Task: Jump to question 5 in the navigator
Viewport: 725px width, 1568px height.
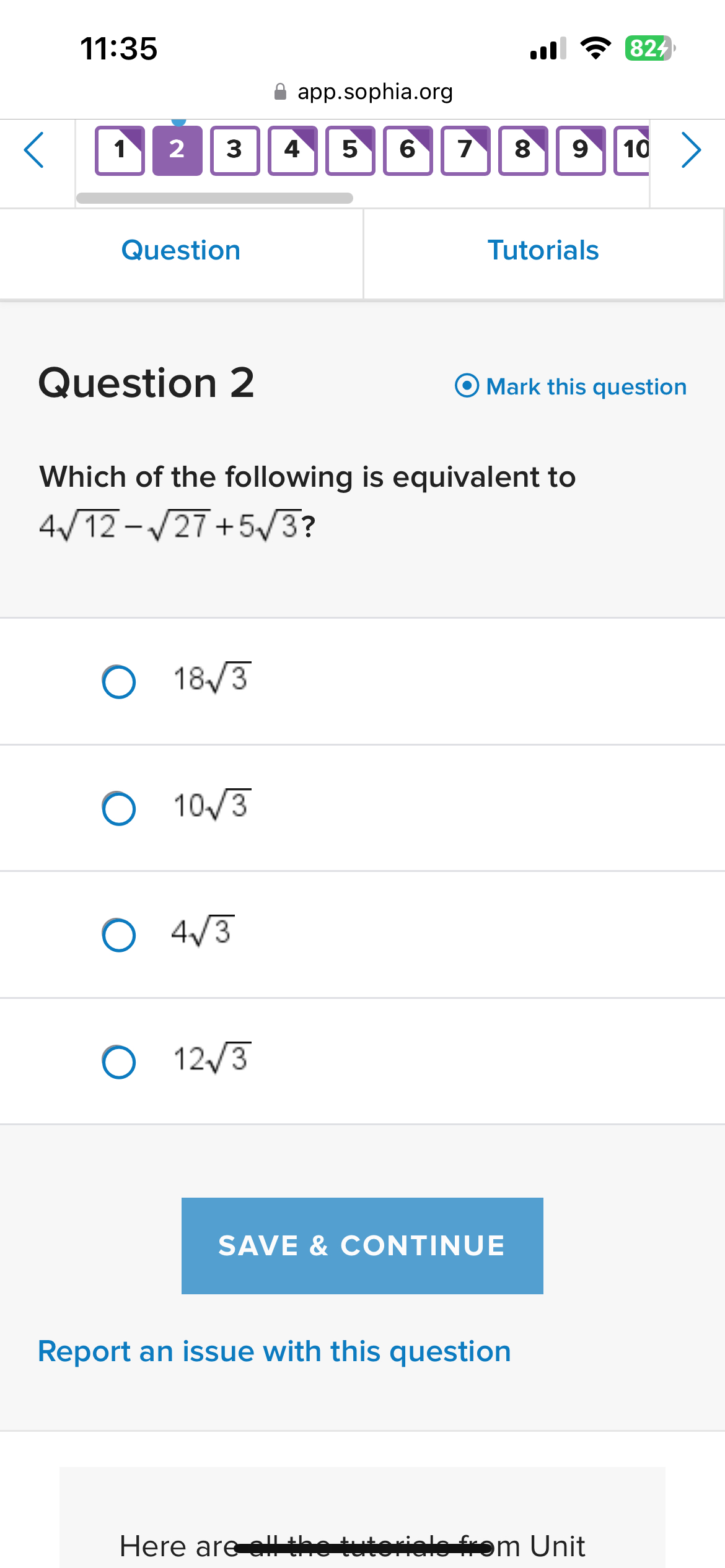Action: click(349, 149)
